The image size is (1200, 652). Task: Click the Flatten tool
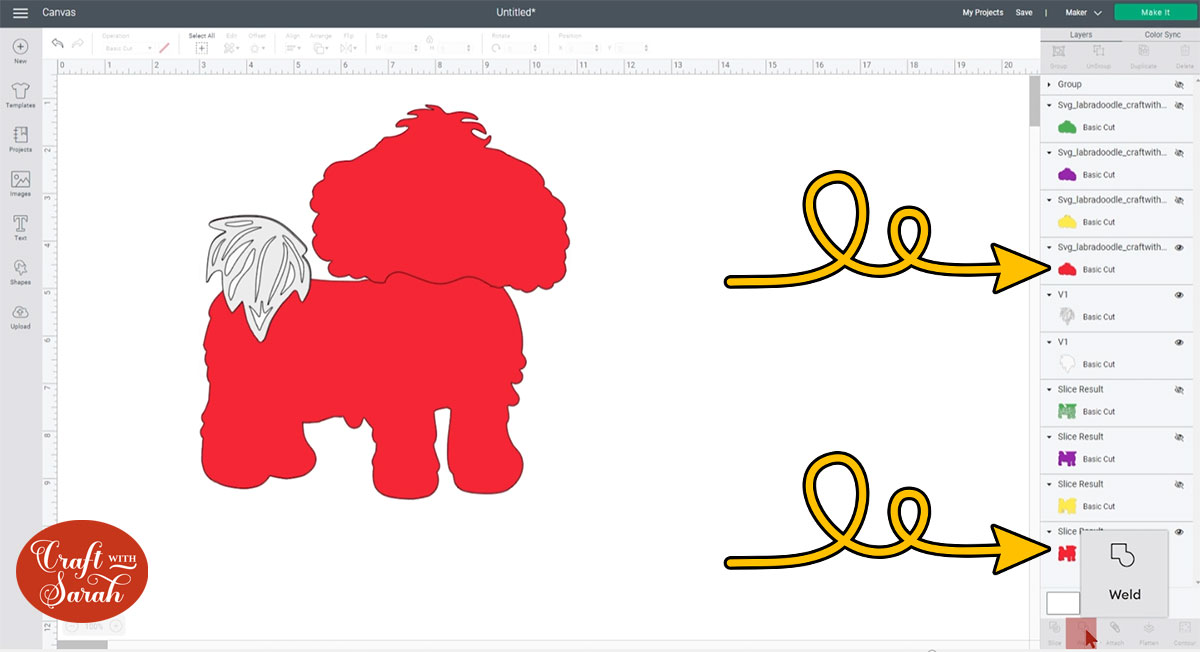[x=1149, y=632]
